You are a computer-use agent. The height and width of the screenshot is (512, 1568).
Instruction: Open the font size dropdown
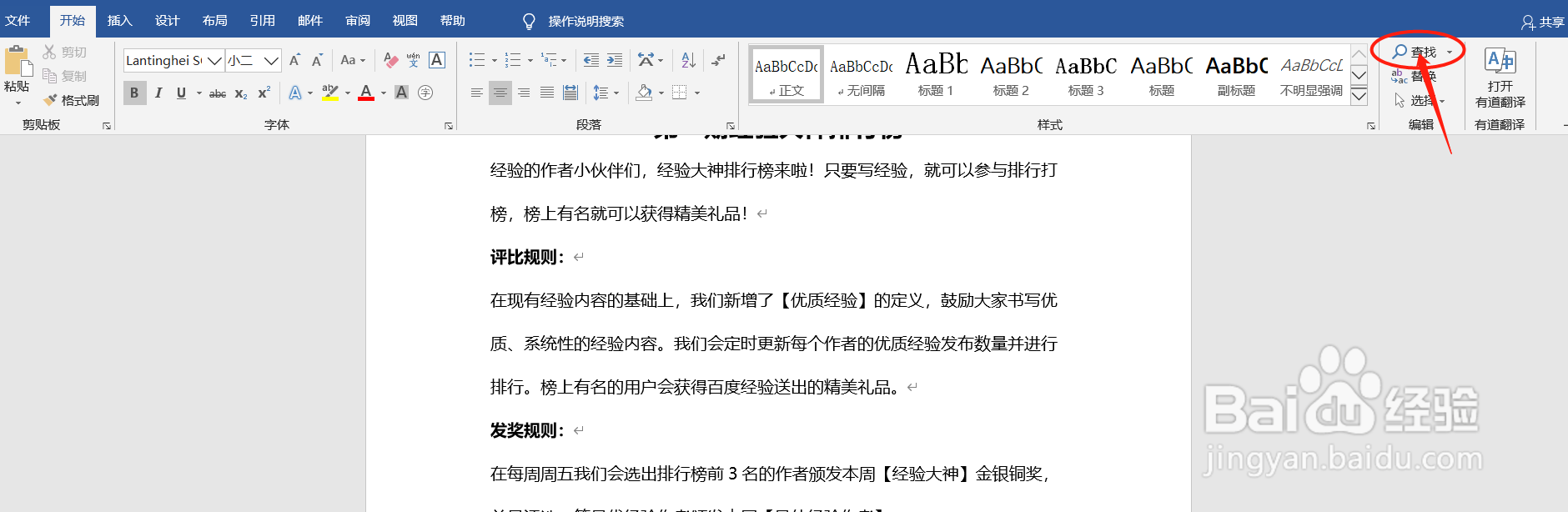271,60
